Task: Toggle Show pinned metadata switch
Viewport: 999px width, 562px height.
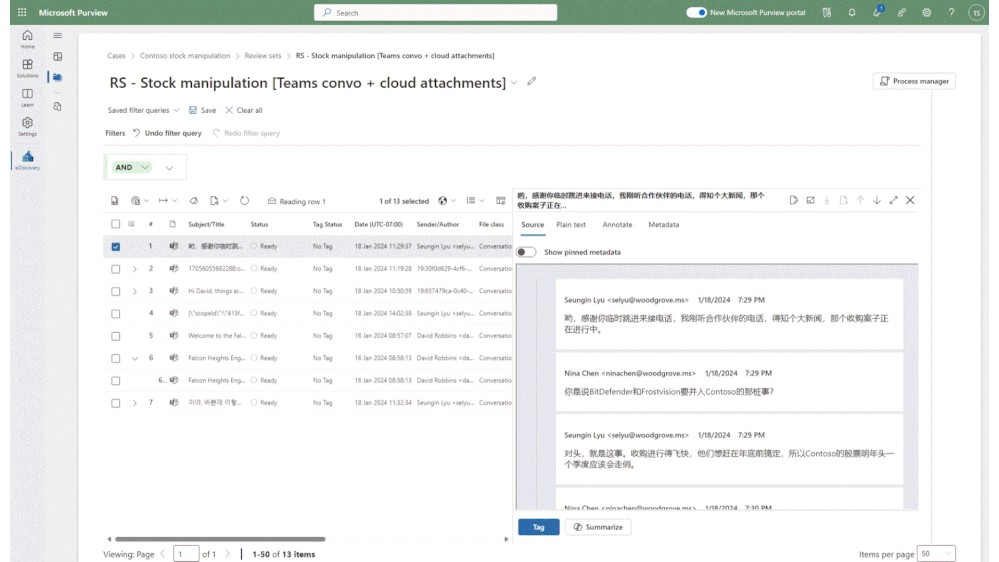Action: pos(526,252)
